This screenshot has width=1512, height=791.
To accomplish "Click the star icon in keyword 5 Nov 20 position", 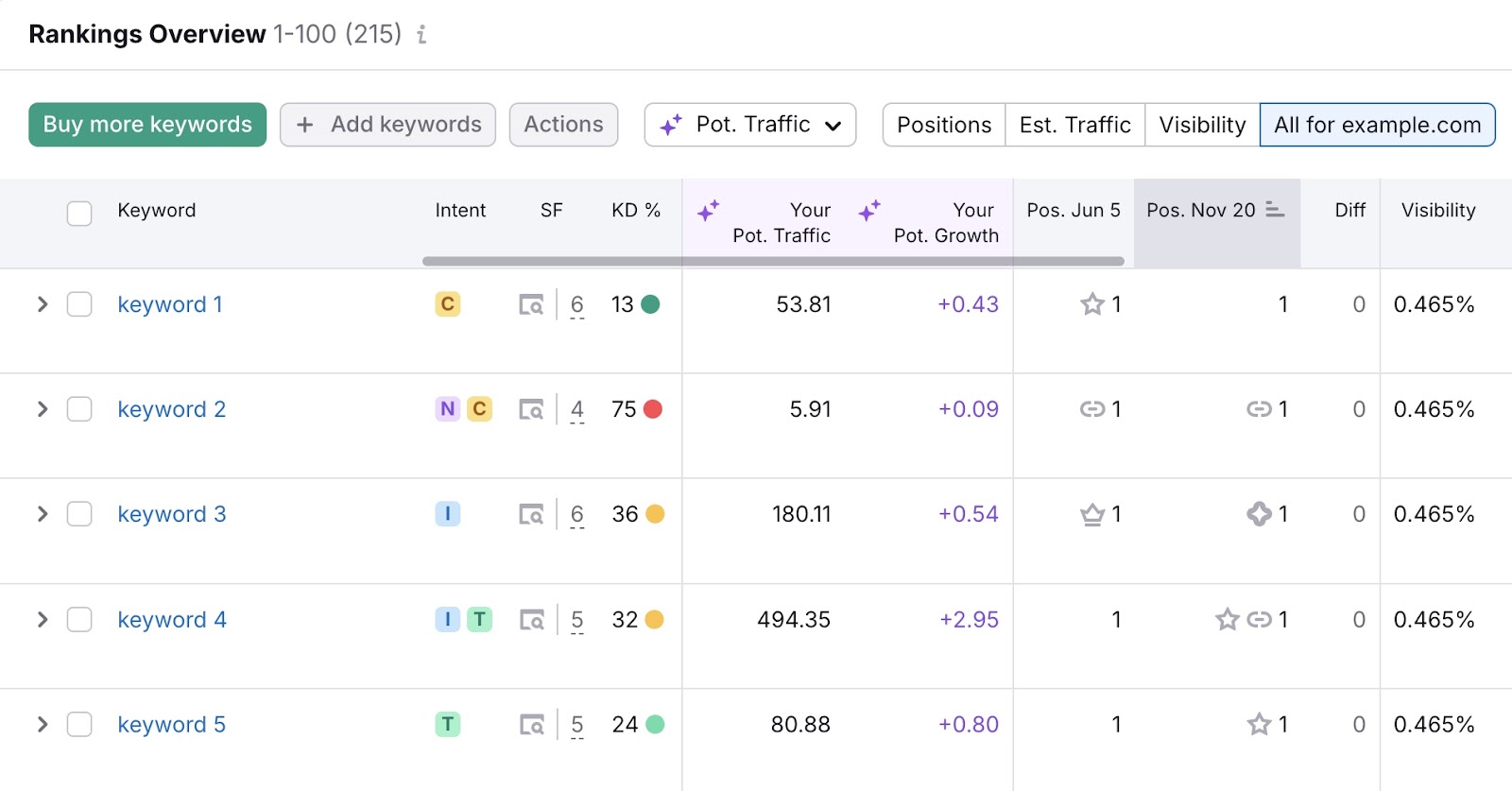I will (1259, 725).
